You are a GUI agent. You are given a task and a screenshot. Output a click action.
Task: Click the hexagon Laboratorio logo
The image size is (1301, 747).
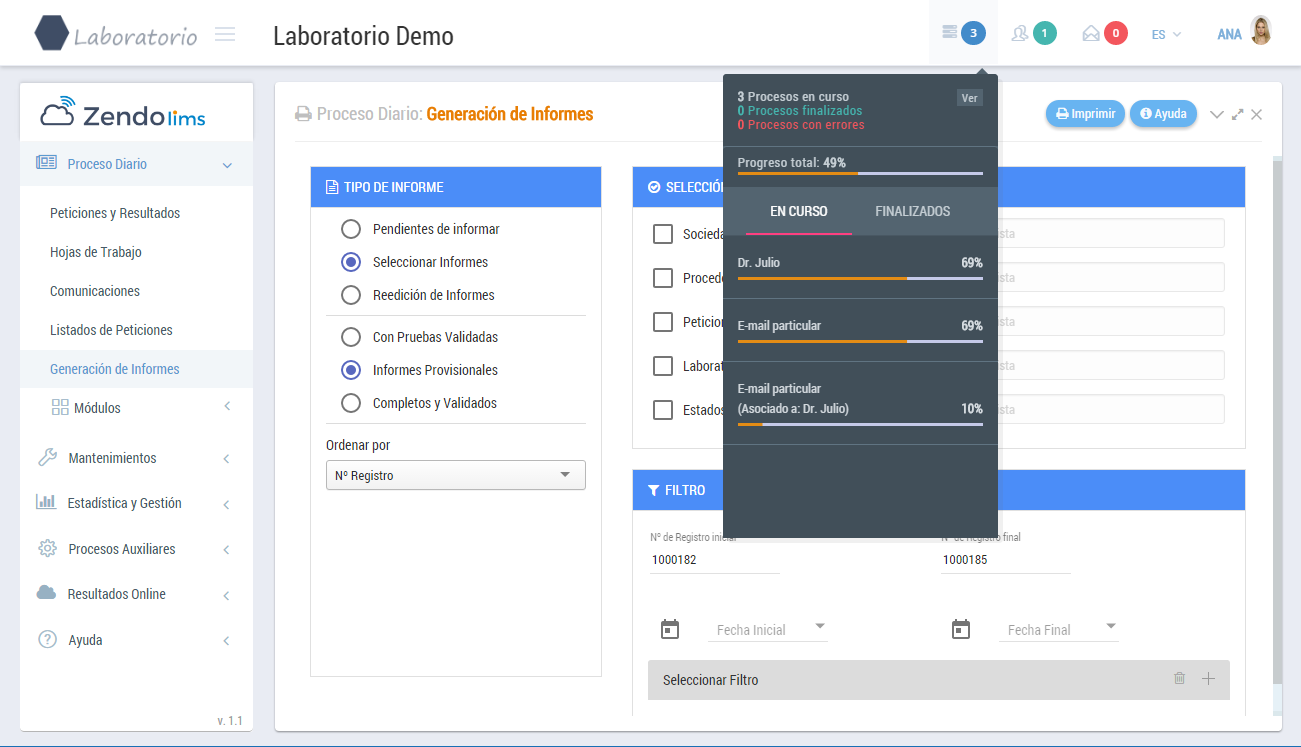[52, 33]
